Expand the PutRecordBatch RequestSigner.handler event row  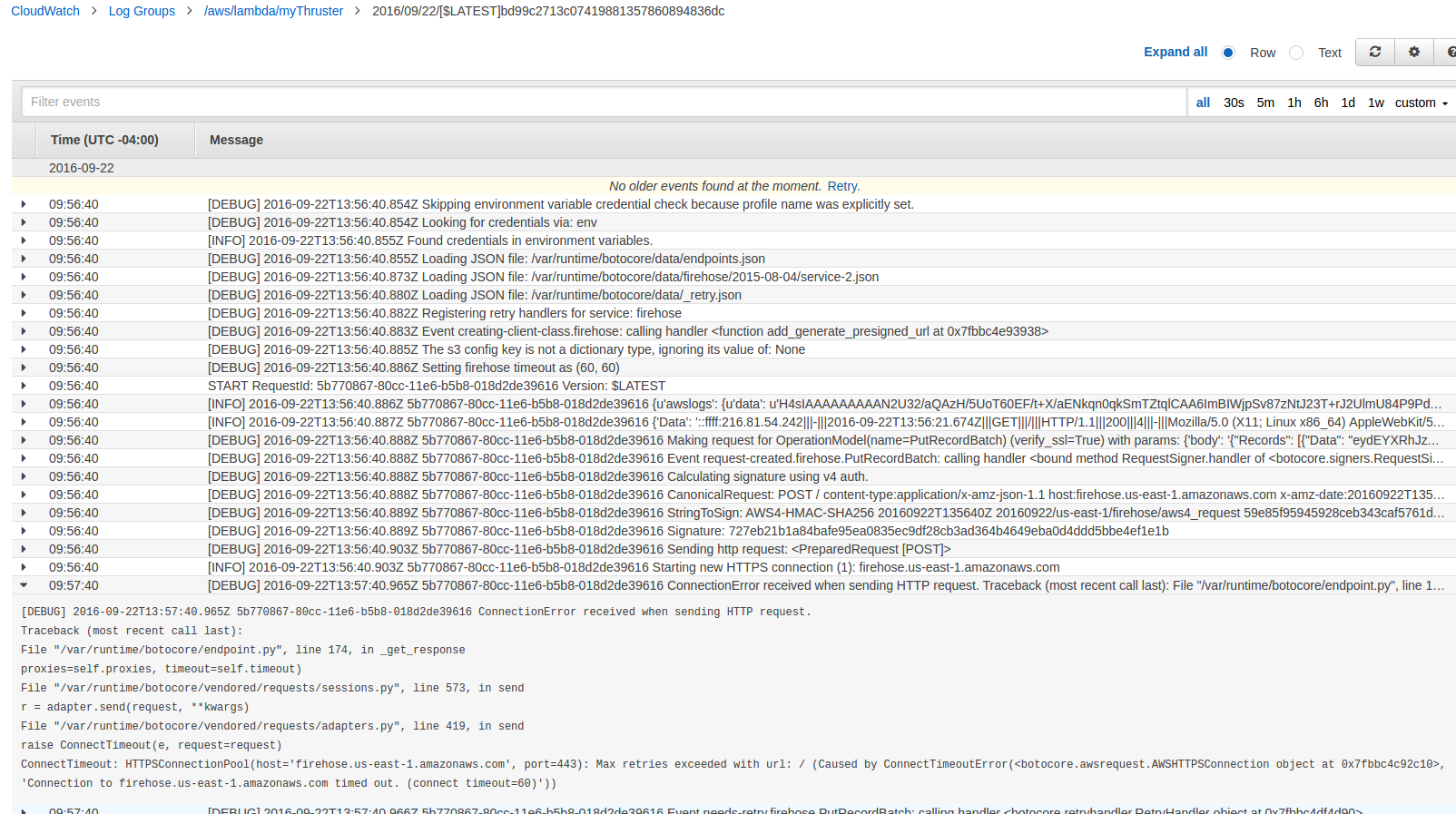[x=24, y=458]
